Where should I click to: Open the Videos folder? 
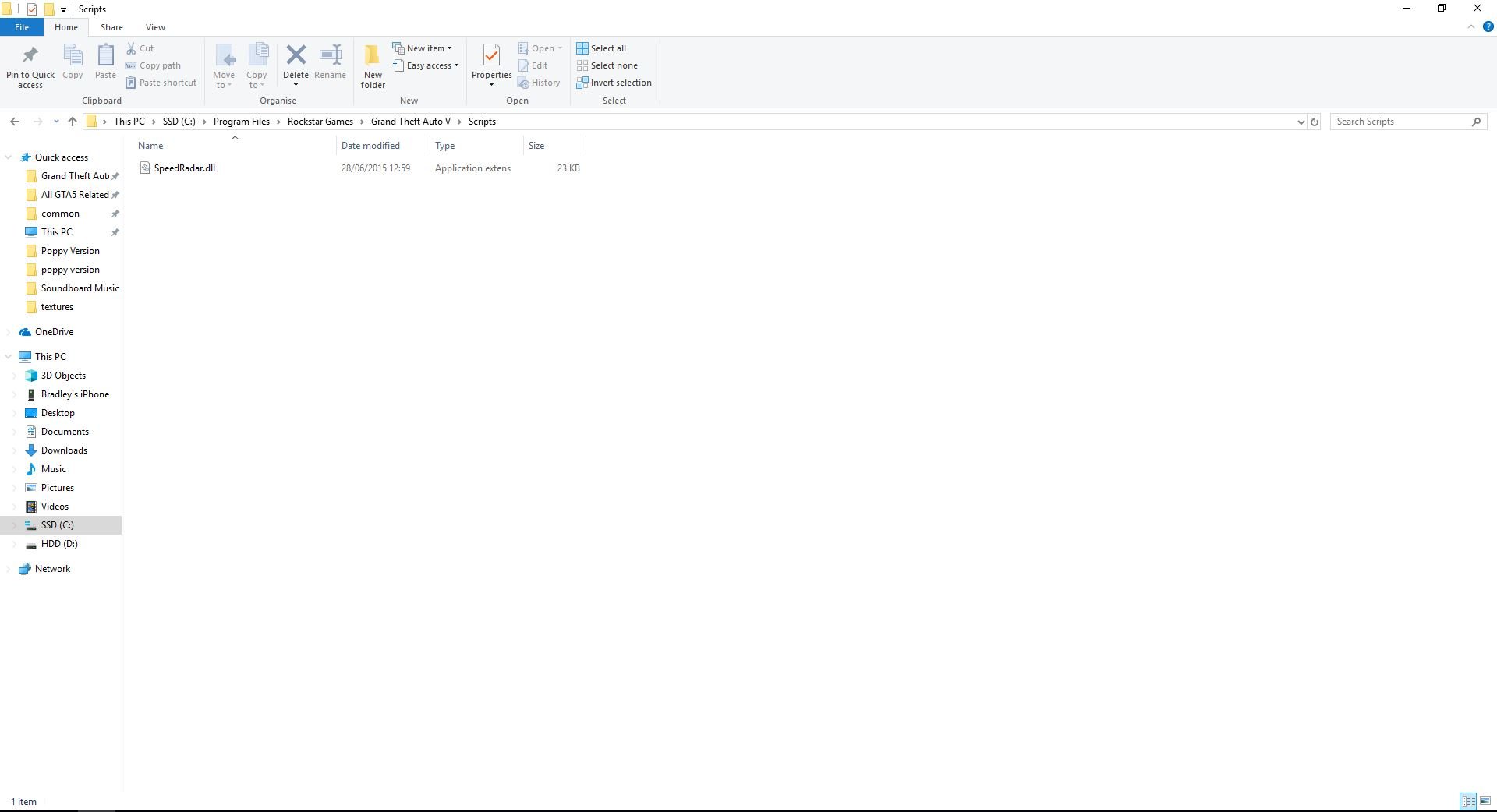point(55,507)
